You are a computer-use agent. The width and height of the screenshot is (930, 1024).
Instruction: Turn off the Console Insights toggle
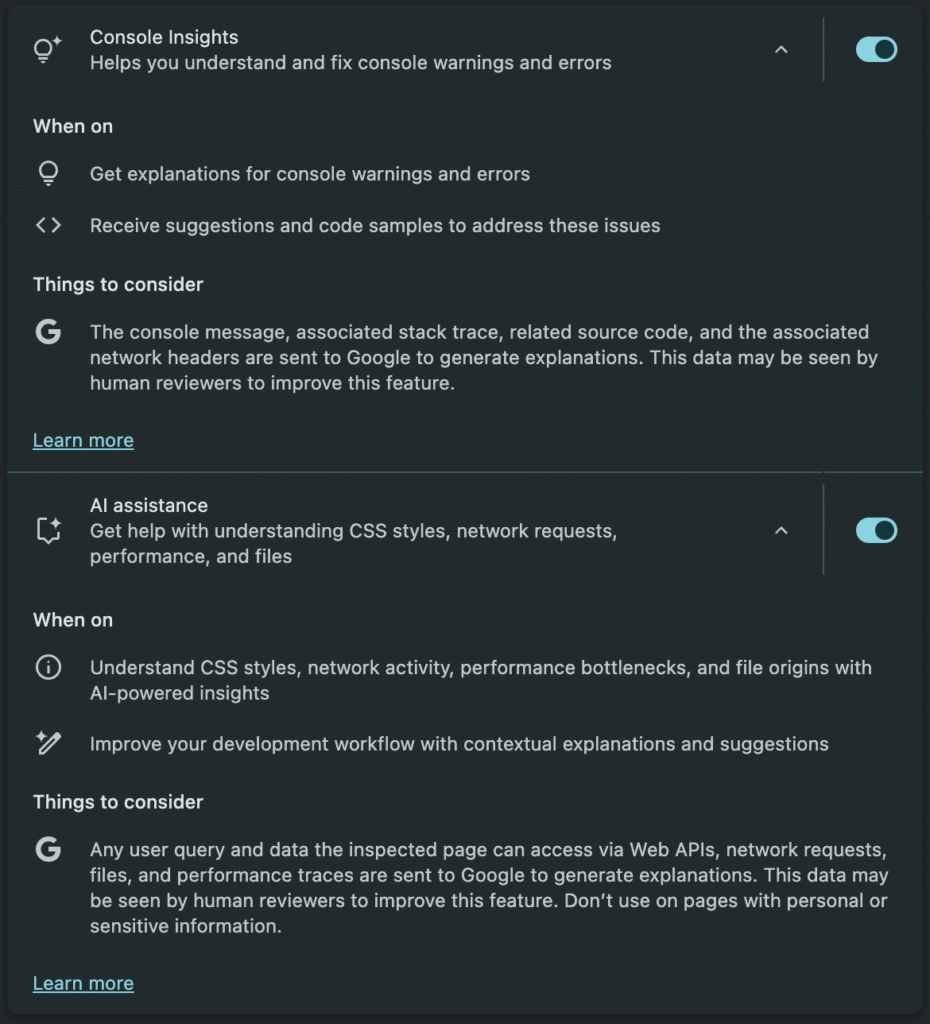point(876,50)
